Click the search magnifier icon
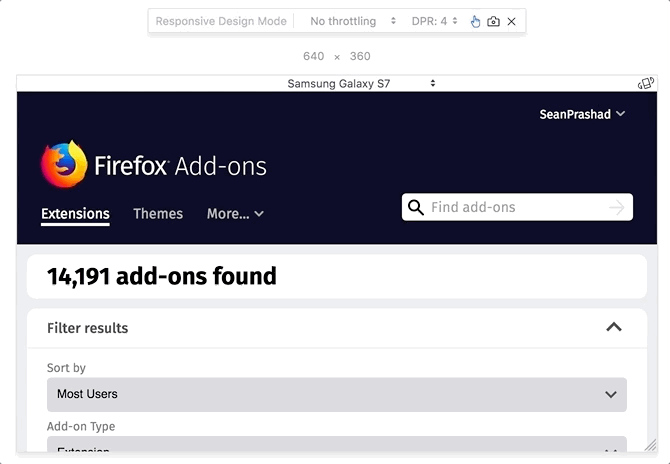The height and width of the screenshot is (464, 670). [416, 207]
